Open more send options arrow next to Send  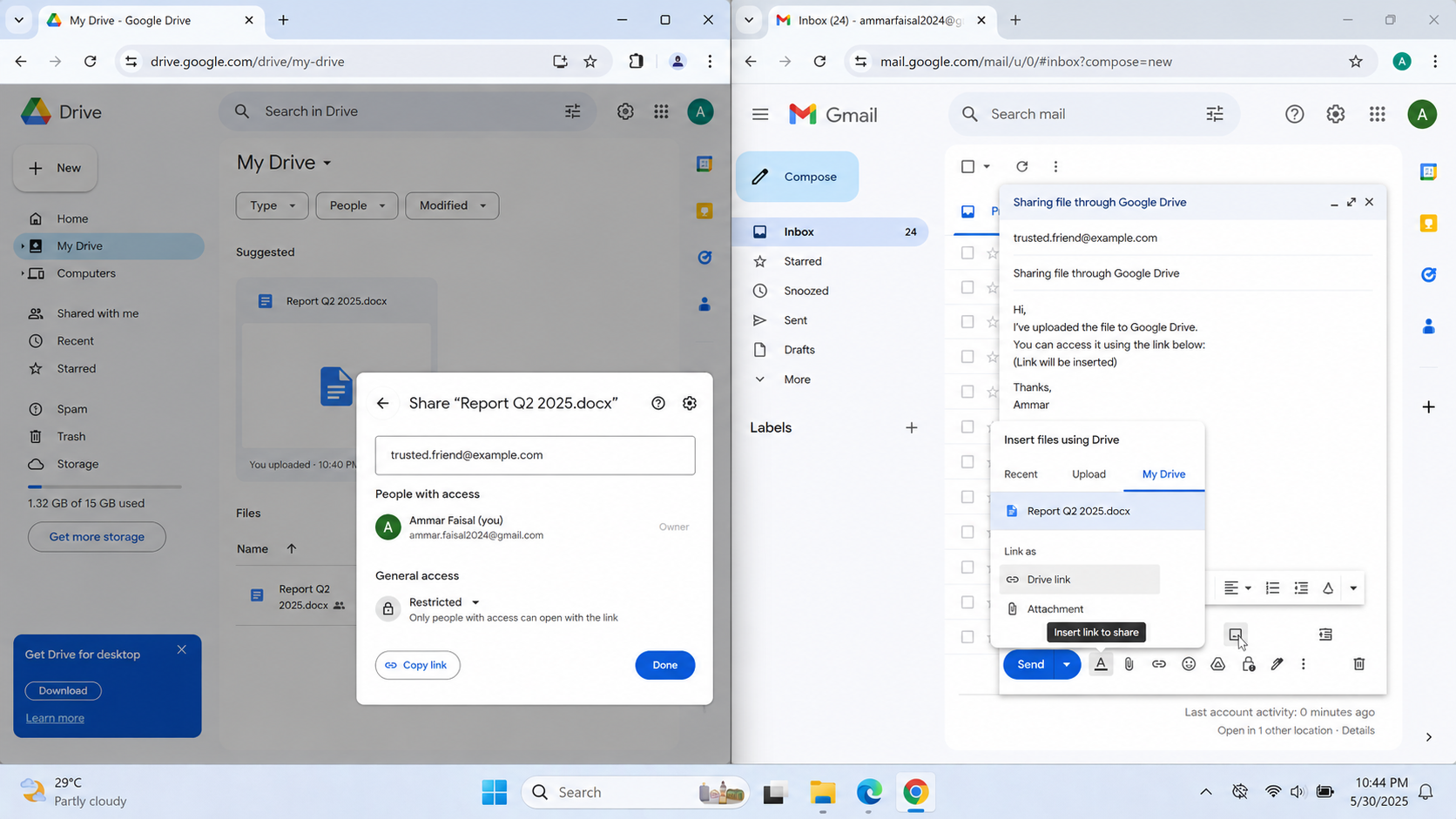[x=1067, y=664]
